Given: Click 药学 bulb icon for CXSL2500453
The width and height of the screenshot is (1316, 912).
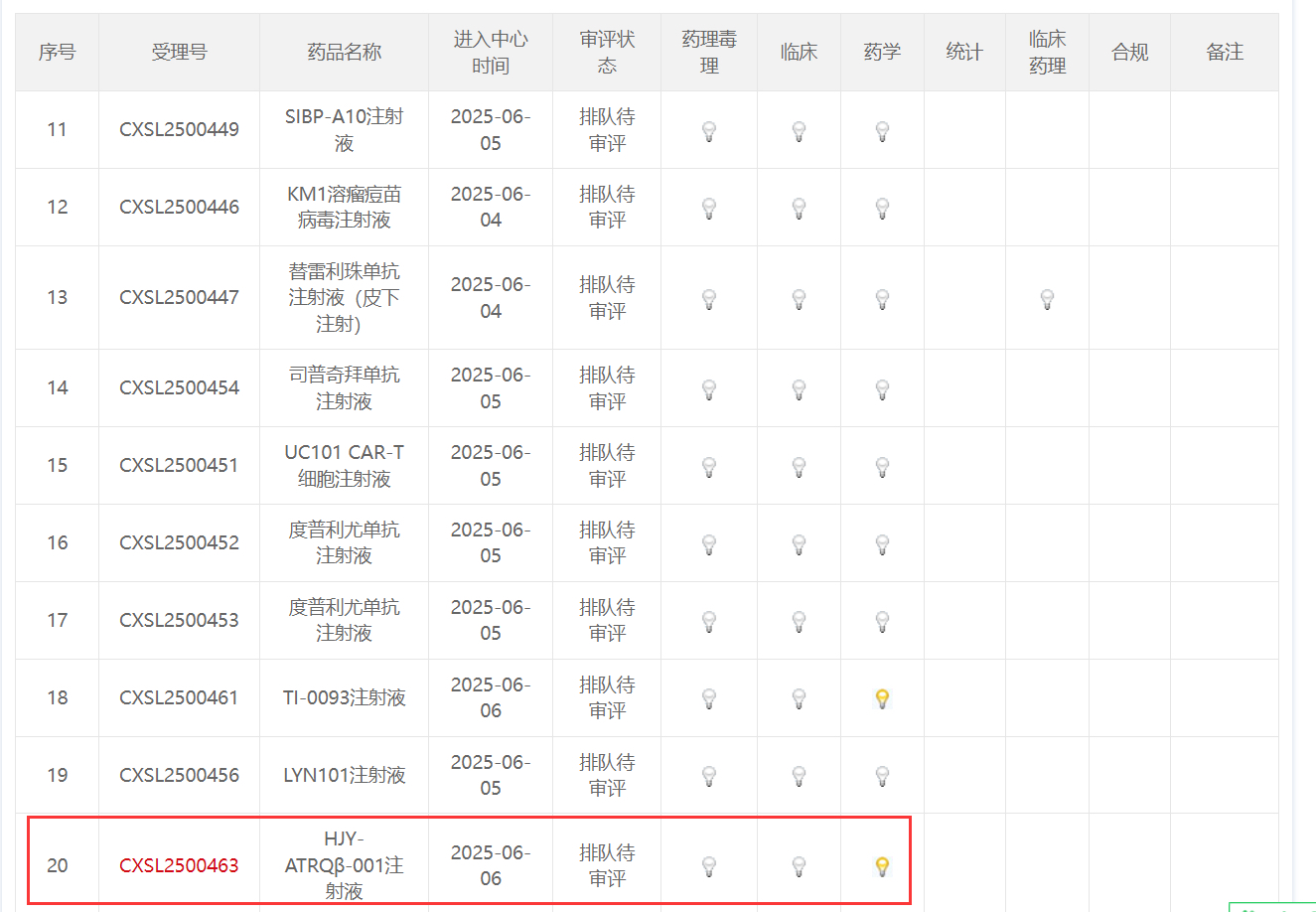Looking at the screenshot, I should click(x=882, y=621).
